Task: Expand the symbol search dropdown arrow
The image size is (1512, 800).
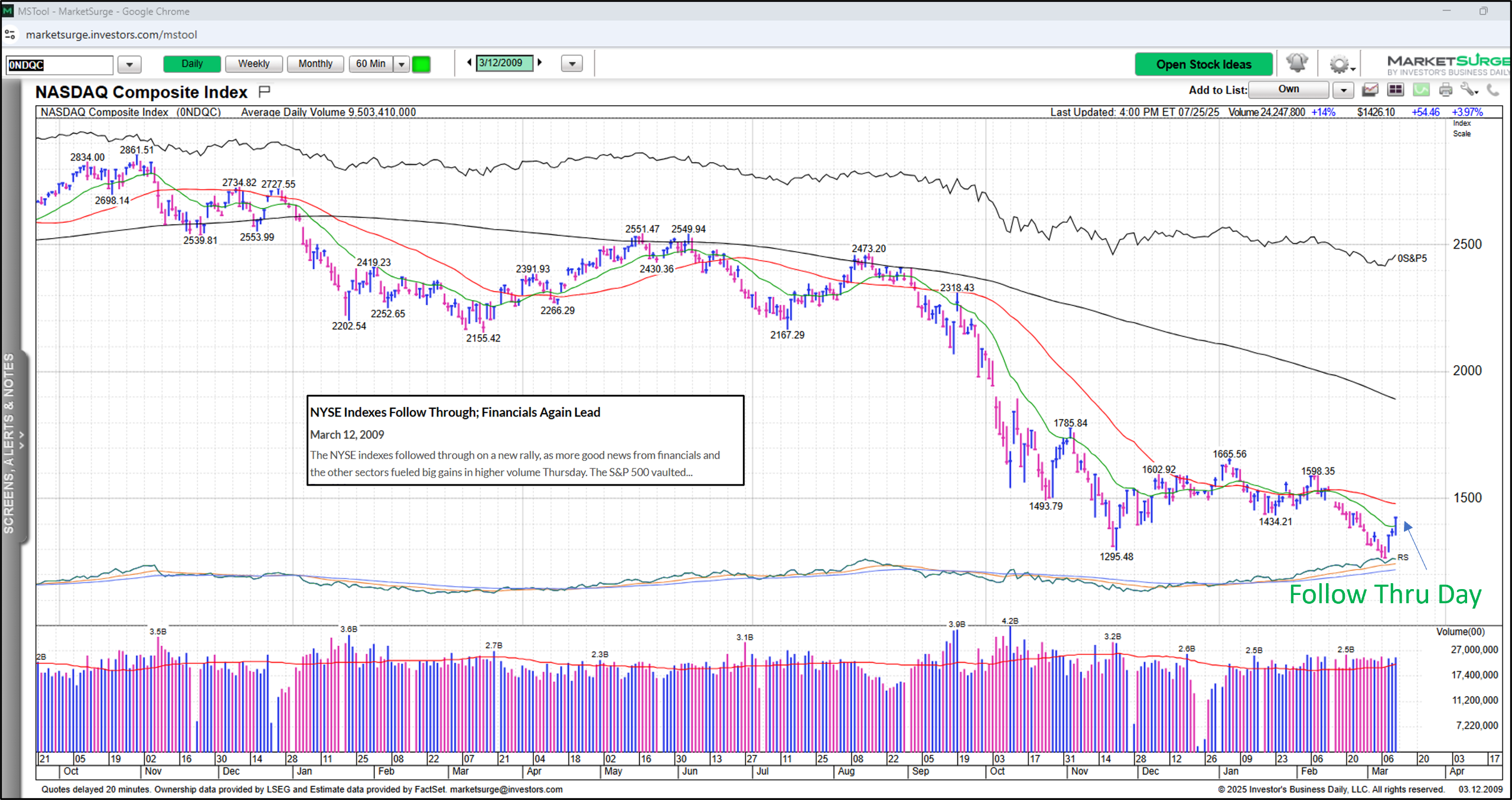Action: pos(129,64)
